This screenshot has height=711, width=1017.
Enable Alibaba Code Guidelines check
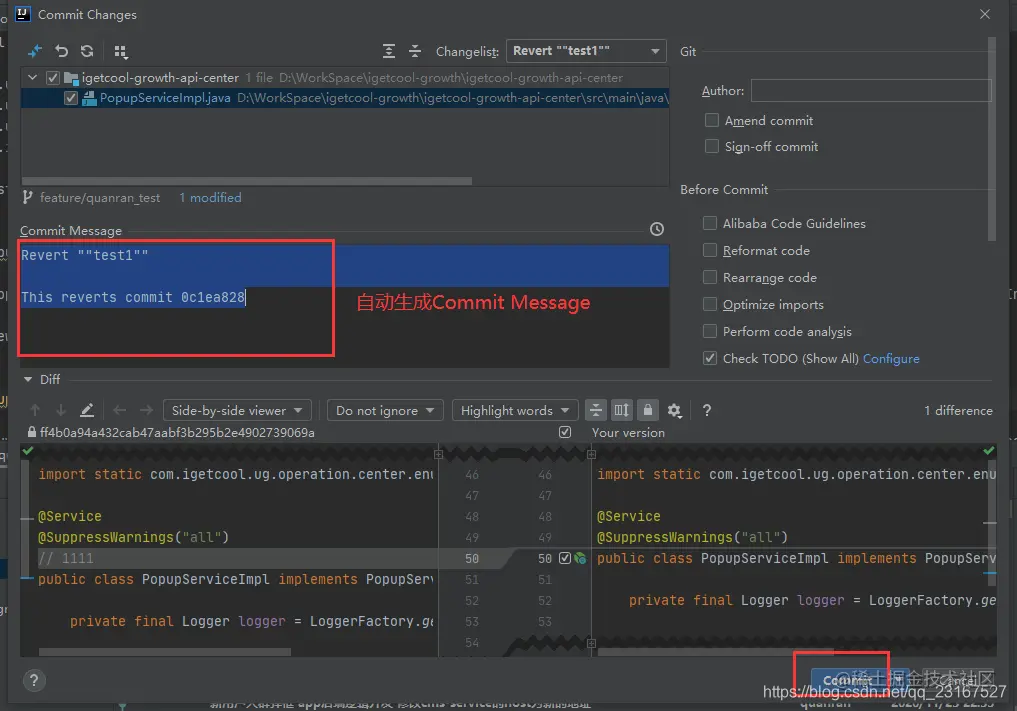tap(710, 223)
